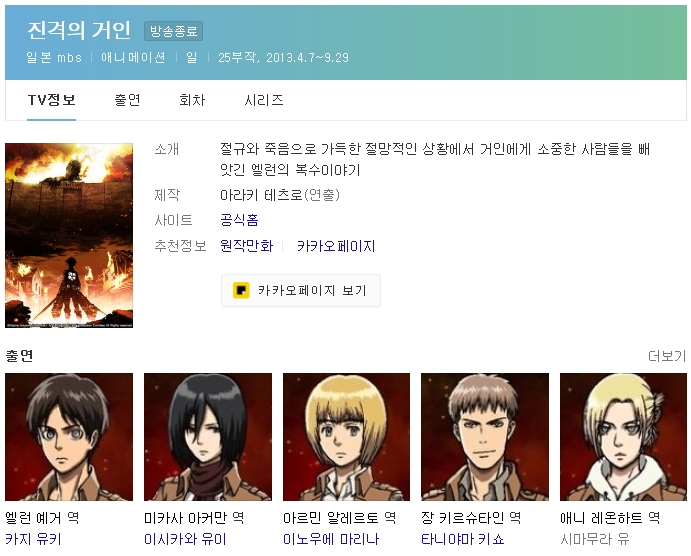Select the TV정보 tab

point(52,100)
